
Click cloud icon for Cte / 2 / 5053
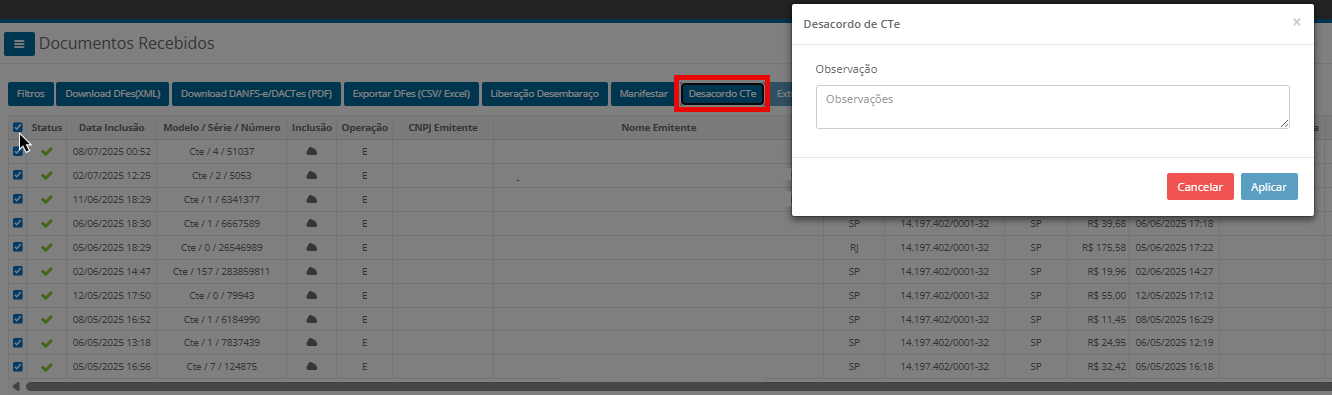tap(311, 175)
